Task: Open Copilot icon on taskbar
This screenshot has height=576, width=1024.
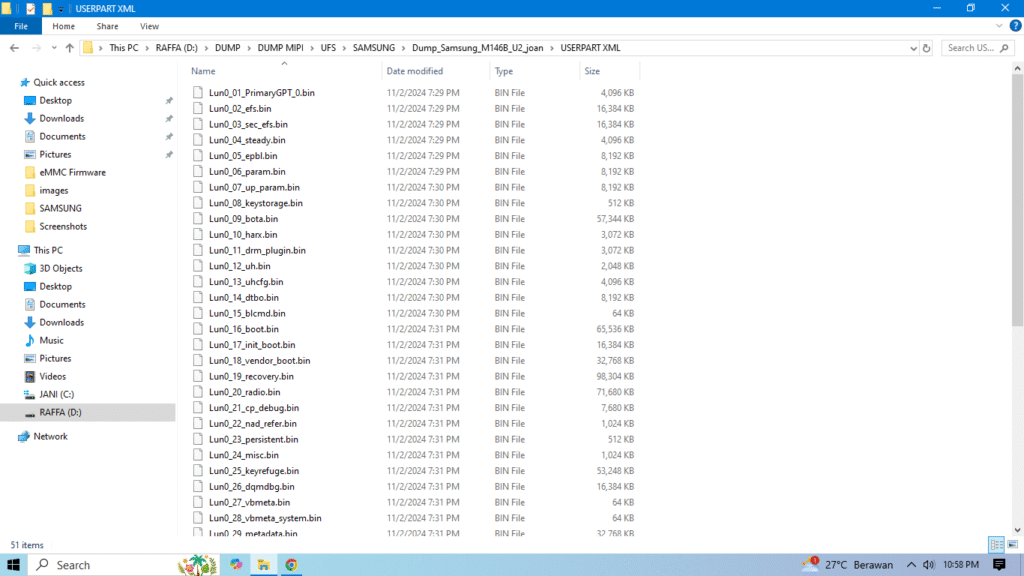Action: pyautogui.click(x=236, y=565)
